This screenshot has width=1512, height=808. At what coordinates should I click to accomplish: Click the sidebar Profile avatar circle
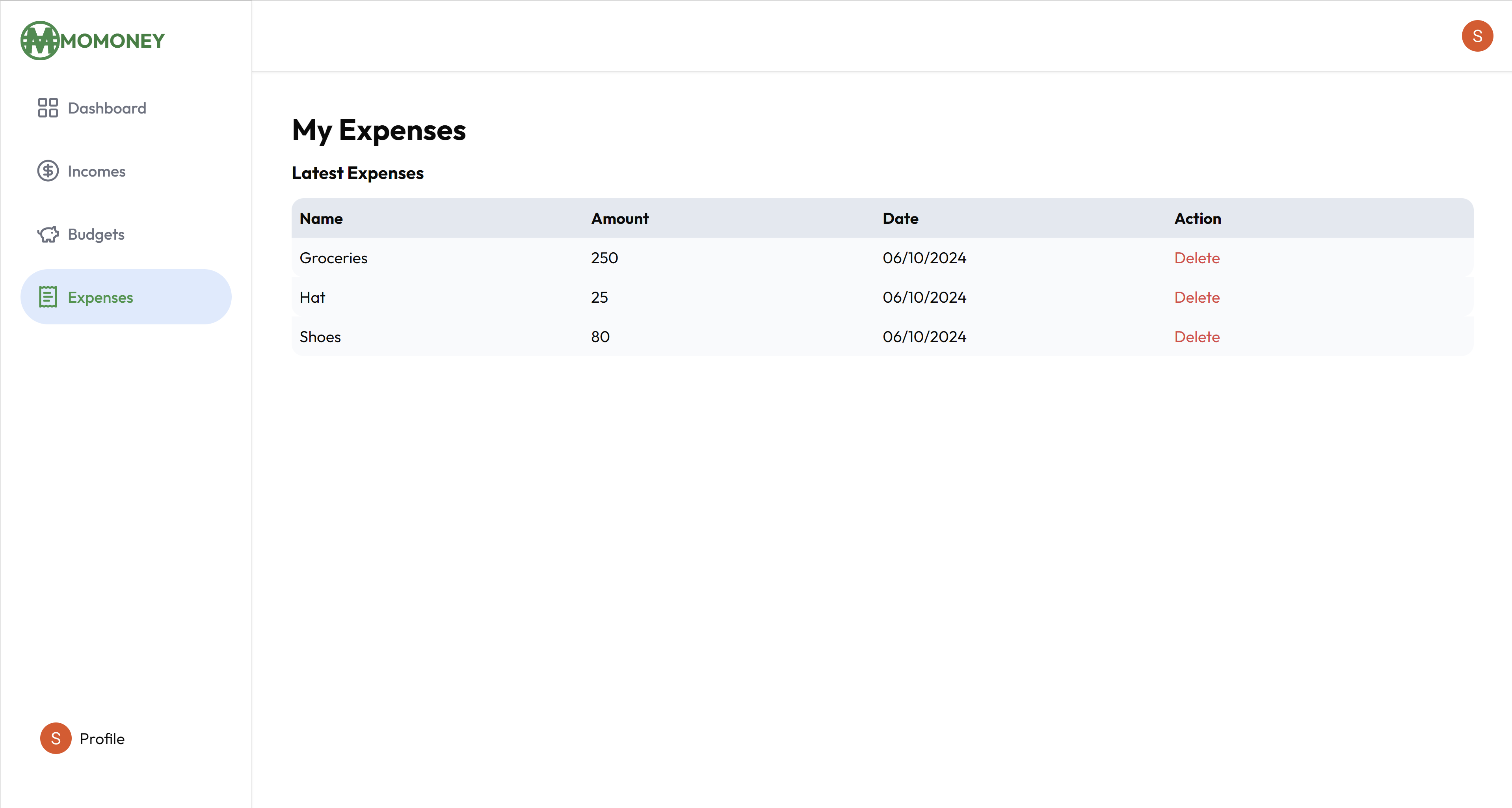[x=56, y=738]
